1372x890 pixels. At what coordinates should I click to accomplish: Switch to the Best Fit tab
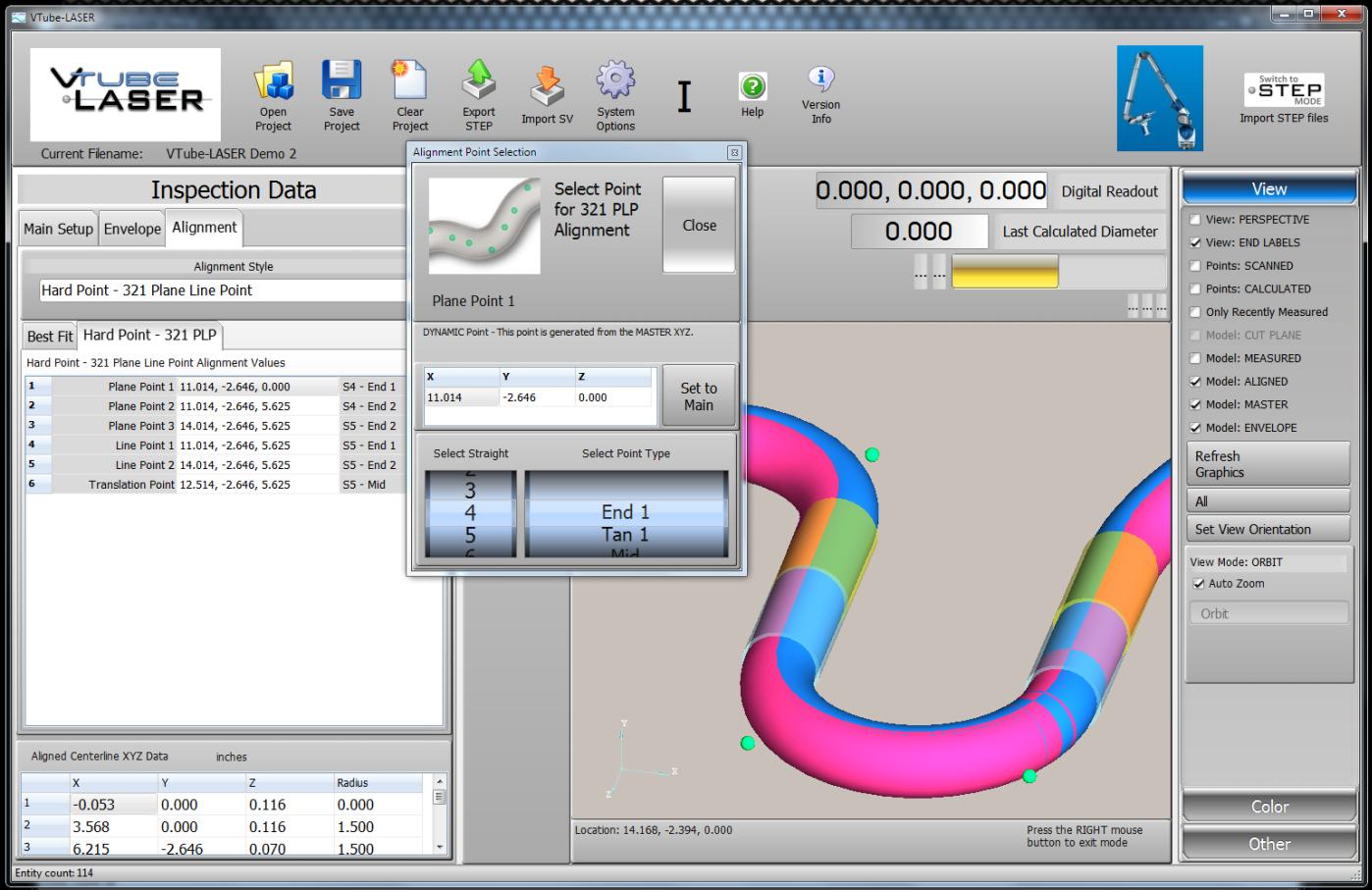click(x=50, y=337)
